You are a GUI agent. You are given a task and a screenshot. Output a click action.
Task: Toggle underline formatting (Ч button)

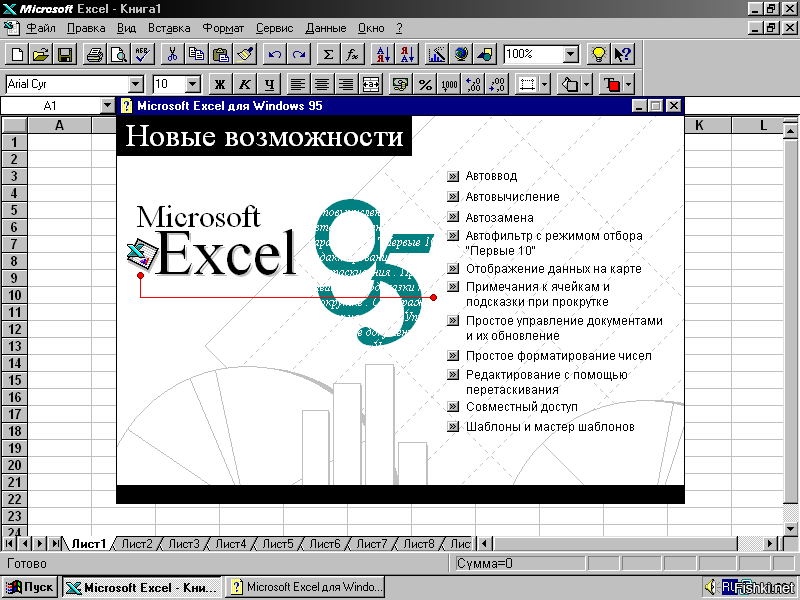267,84
